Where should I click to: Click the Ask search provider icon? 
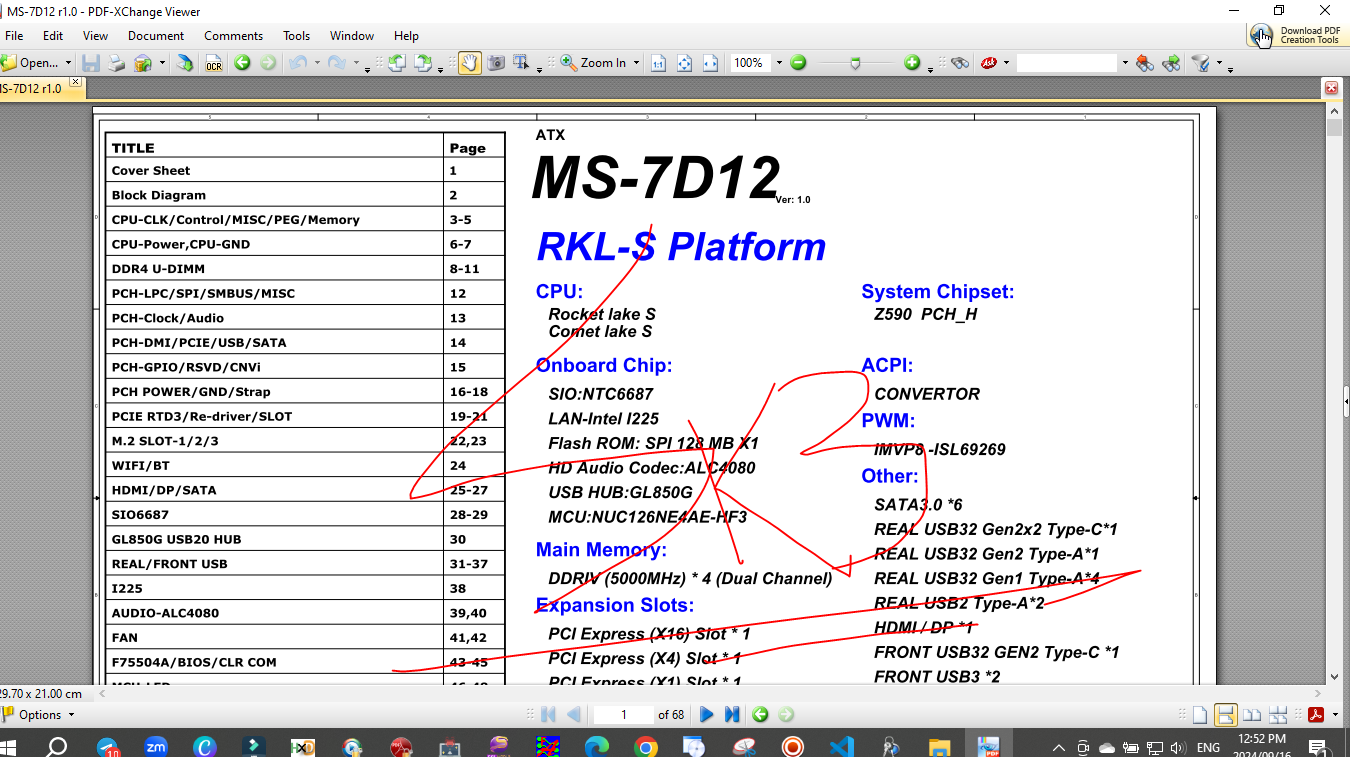point(989,63)
